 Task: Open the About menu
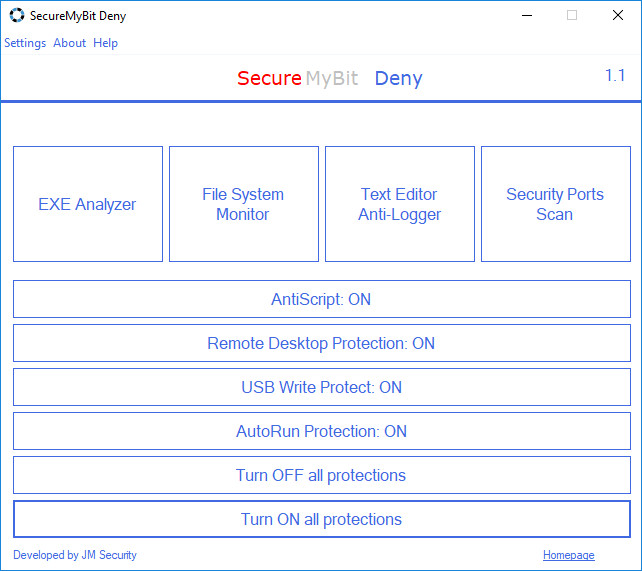(x=69, y=43)
